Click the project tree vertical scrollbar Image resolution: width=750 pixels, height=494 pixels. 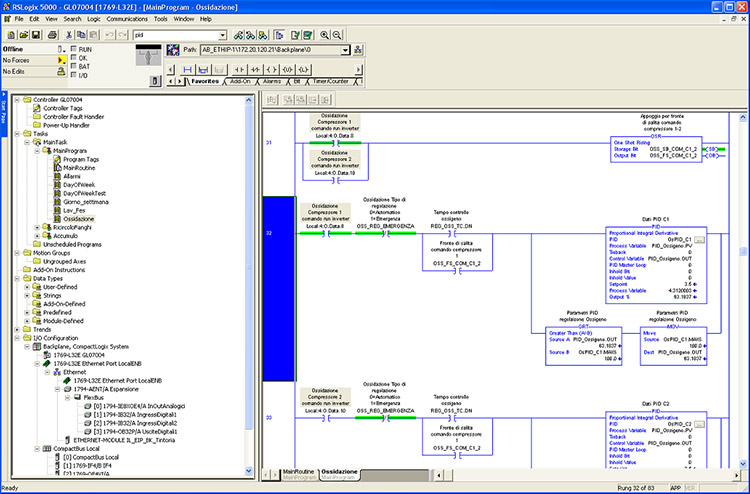click(x=249, y=285)
